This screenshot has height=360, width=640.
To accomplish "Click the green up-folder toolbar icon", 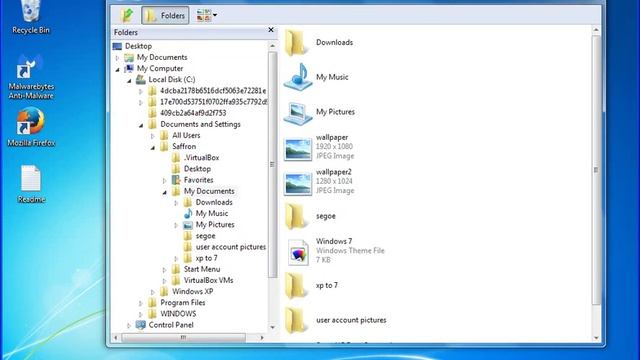I will (x=127, y=16).
